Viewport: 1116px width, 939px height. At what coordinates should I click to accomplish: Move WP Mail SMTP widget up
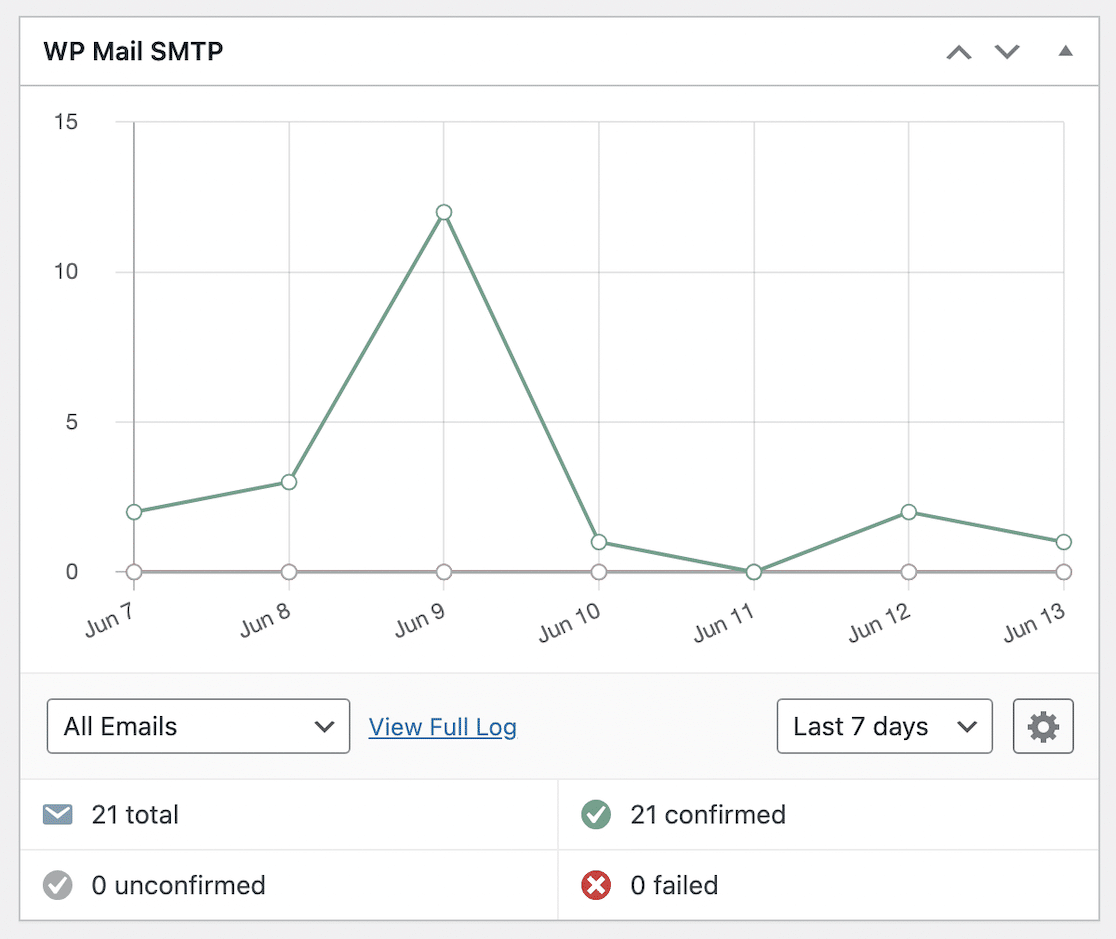click(x=959, y=52)
